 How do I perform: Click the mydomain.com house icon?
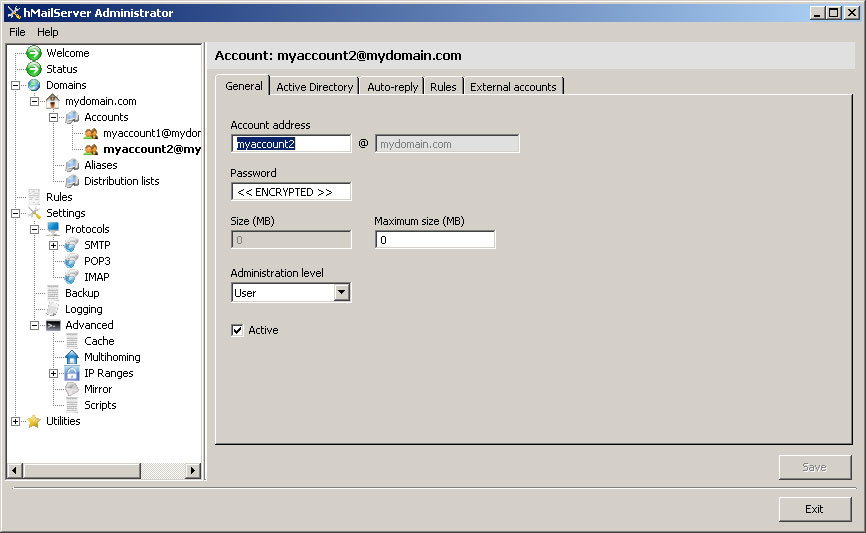pos(52,101)
